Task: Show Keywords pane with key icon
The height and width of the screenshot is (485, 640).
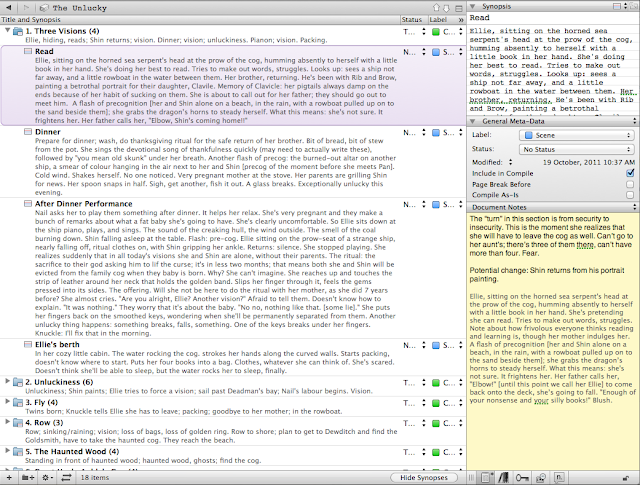Action: [522, 477]
